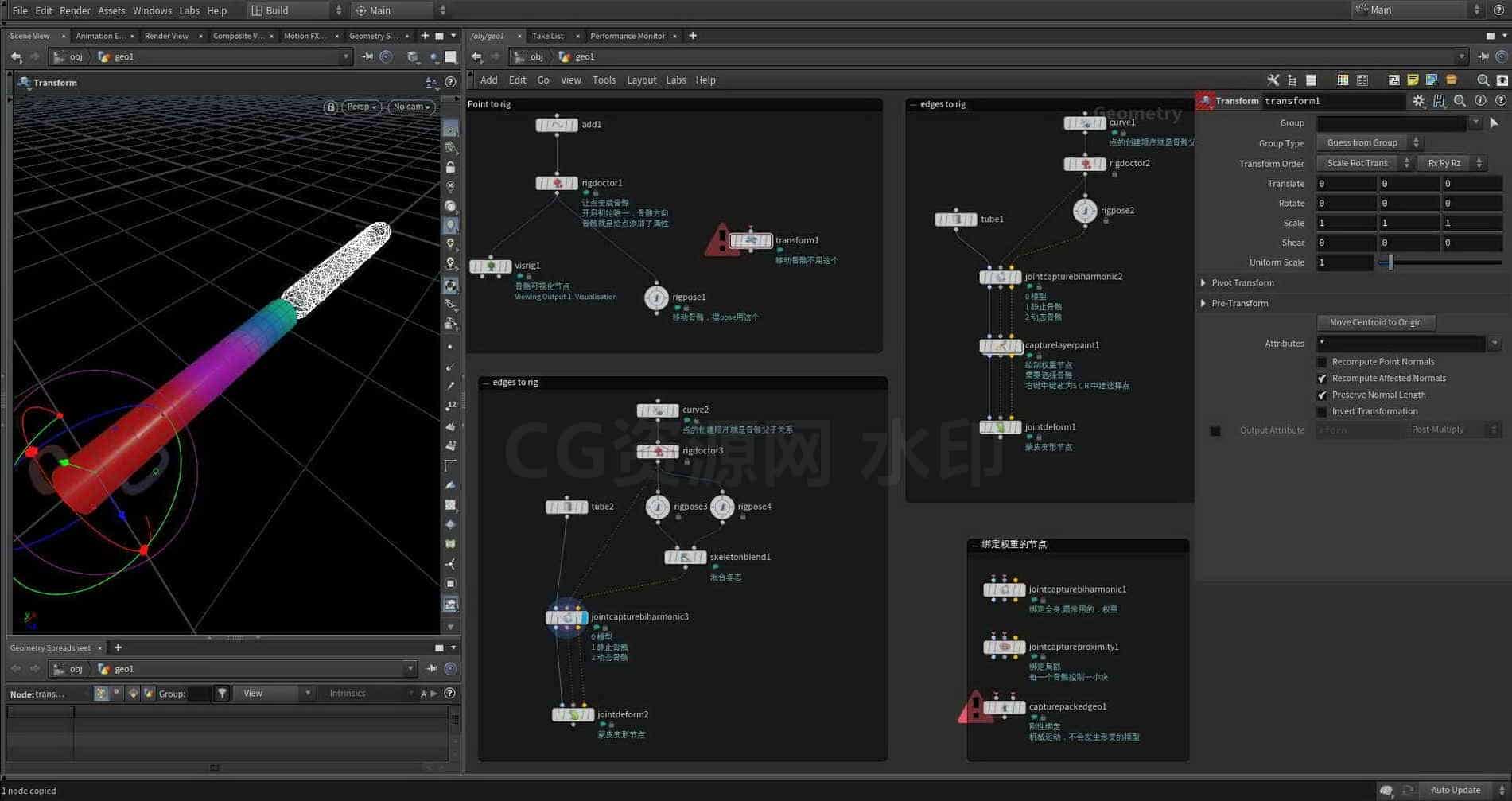Disable Preserve Normal Length checkbox
The width and height of the screenshot is (1512, 801).
pos(1322,395)
